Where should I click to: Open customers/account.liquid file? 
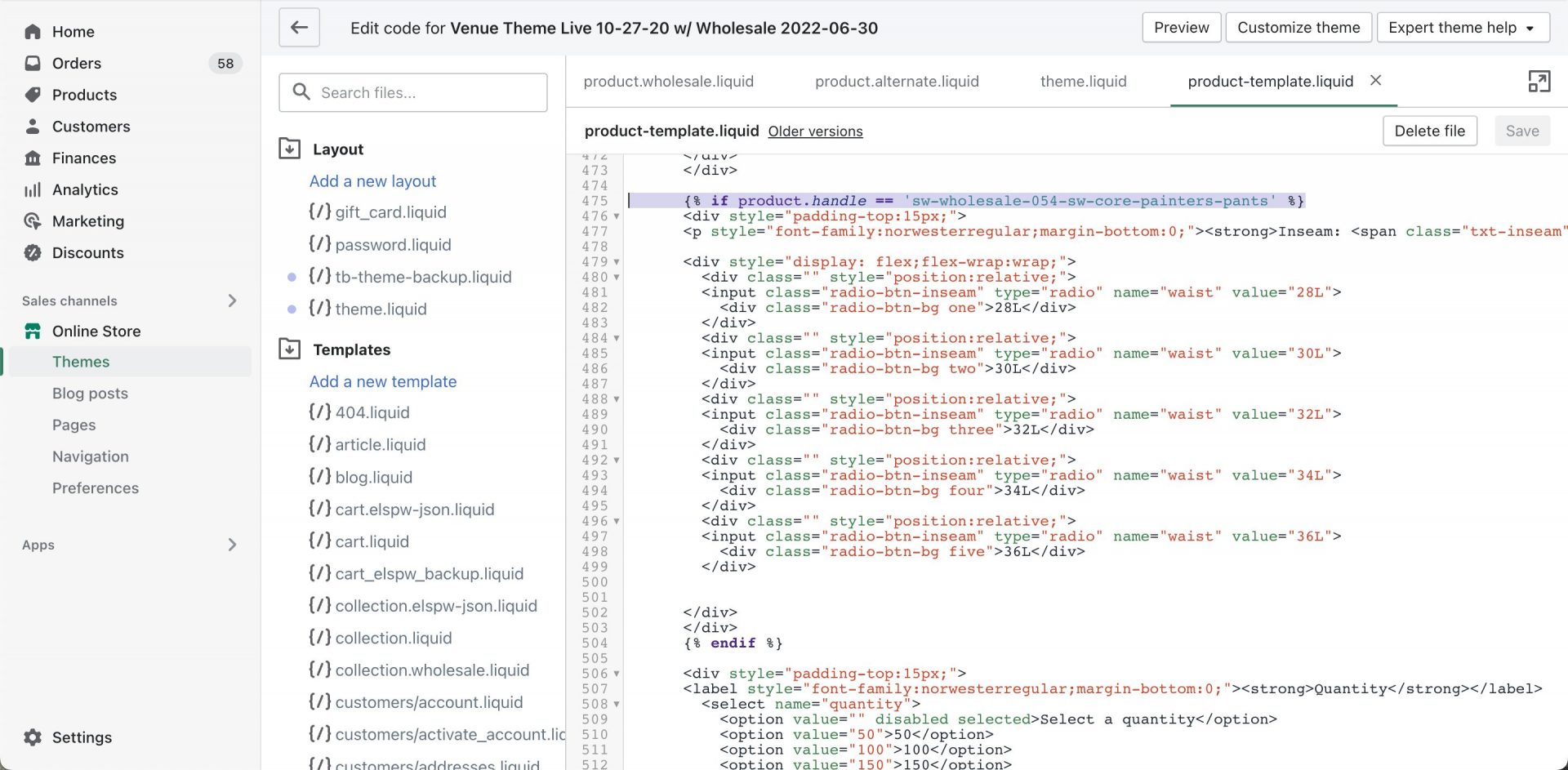coord(429,702)
